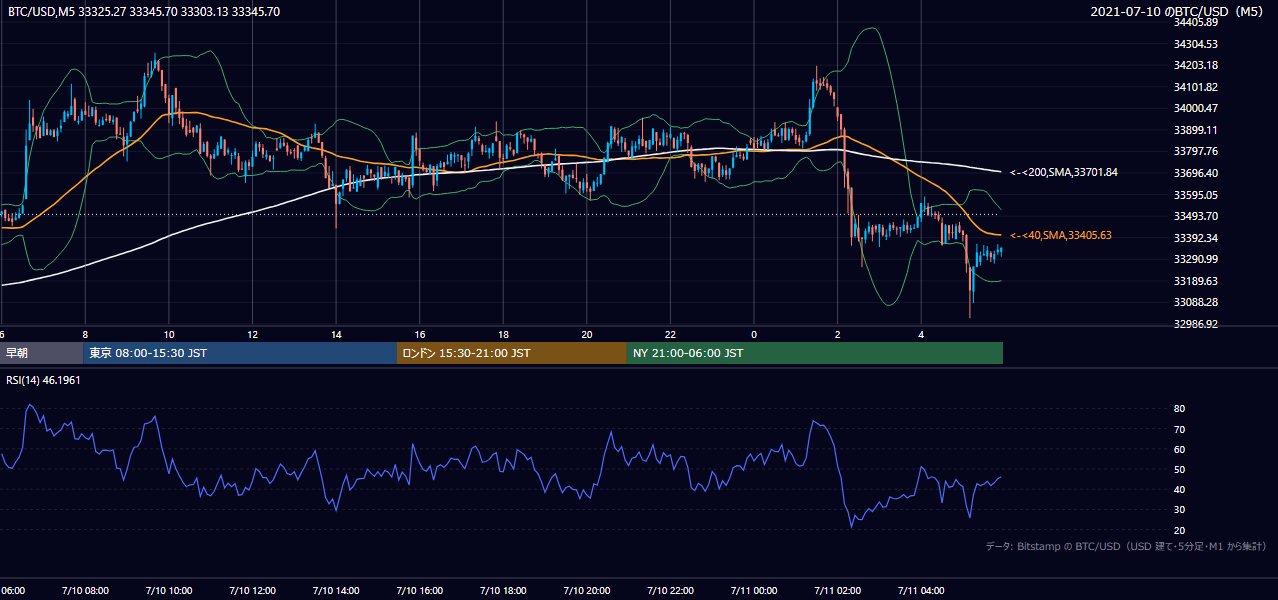Click hour label 16 under price chart
Screen dimensions: 1278x600
coord(420,335)
